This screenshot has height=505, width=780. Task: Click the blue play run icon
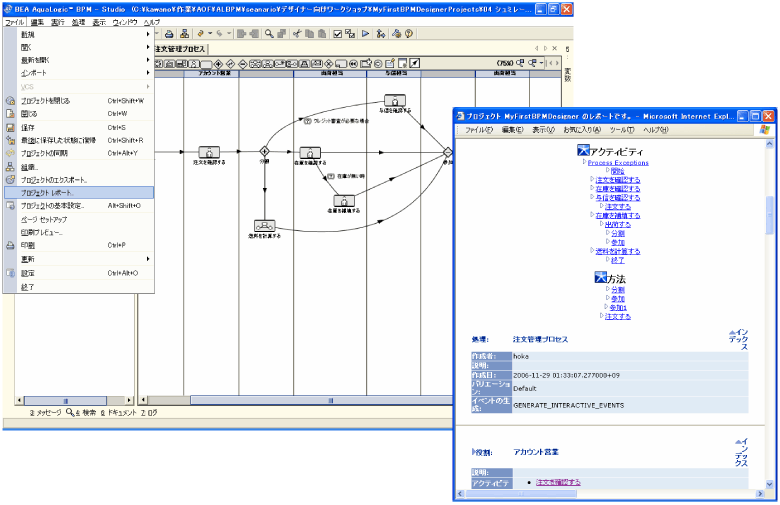tap(366, 34)
